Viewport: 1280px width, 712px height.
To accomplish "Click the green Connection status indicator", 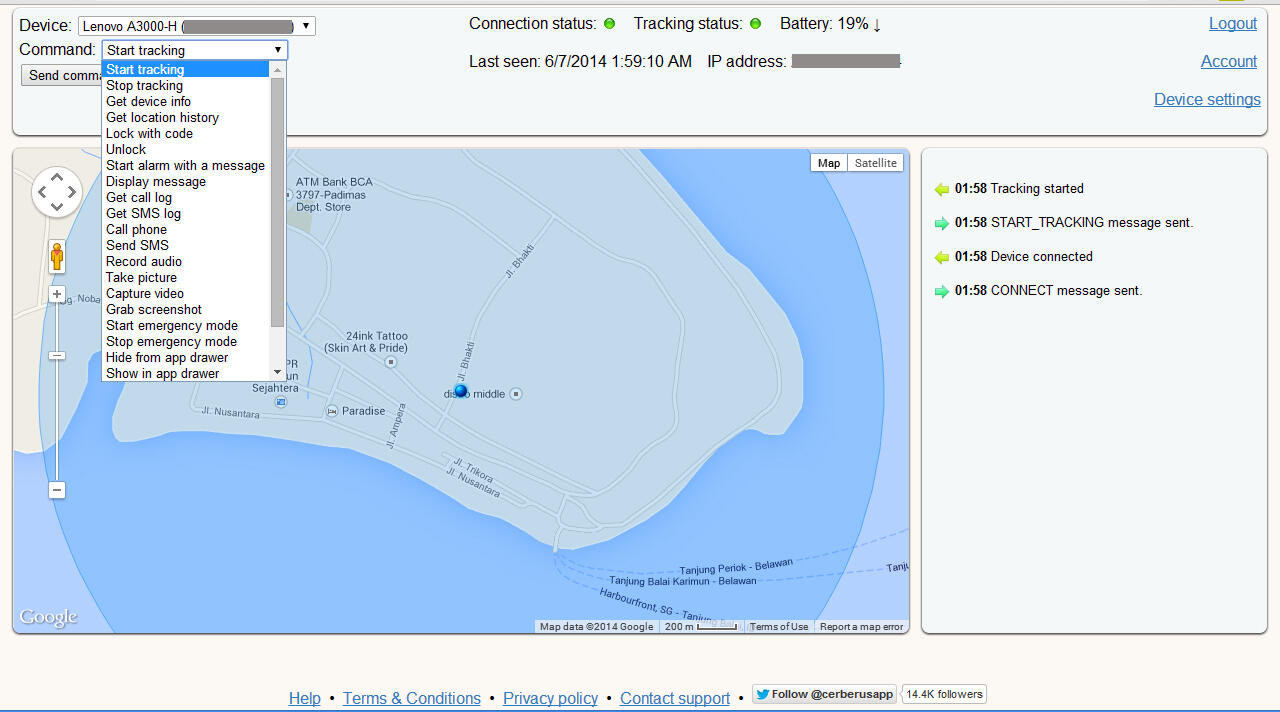I will pos(609,24).
